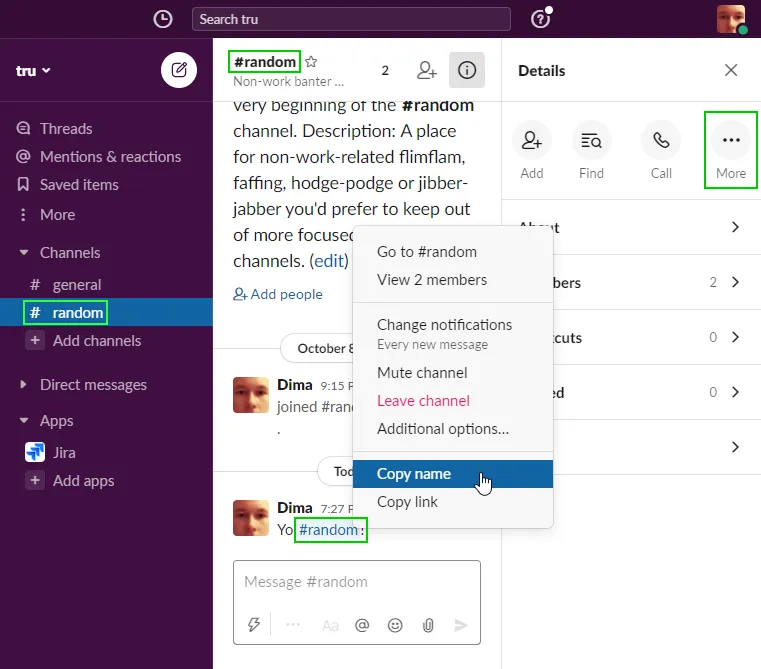Image resolution: width=761 pixels, height=669 pixels.
Task: Open Threads in the sidebar
Action: tap(66, 129)
